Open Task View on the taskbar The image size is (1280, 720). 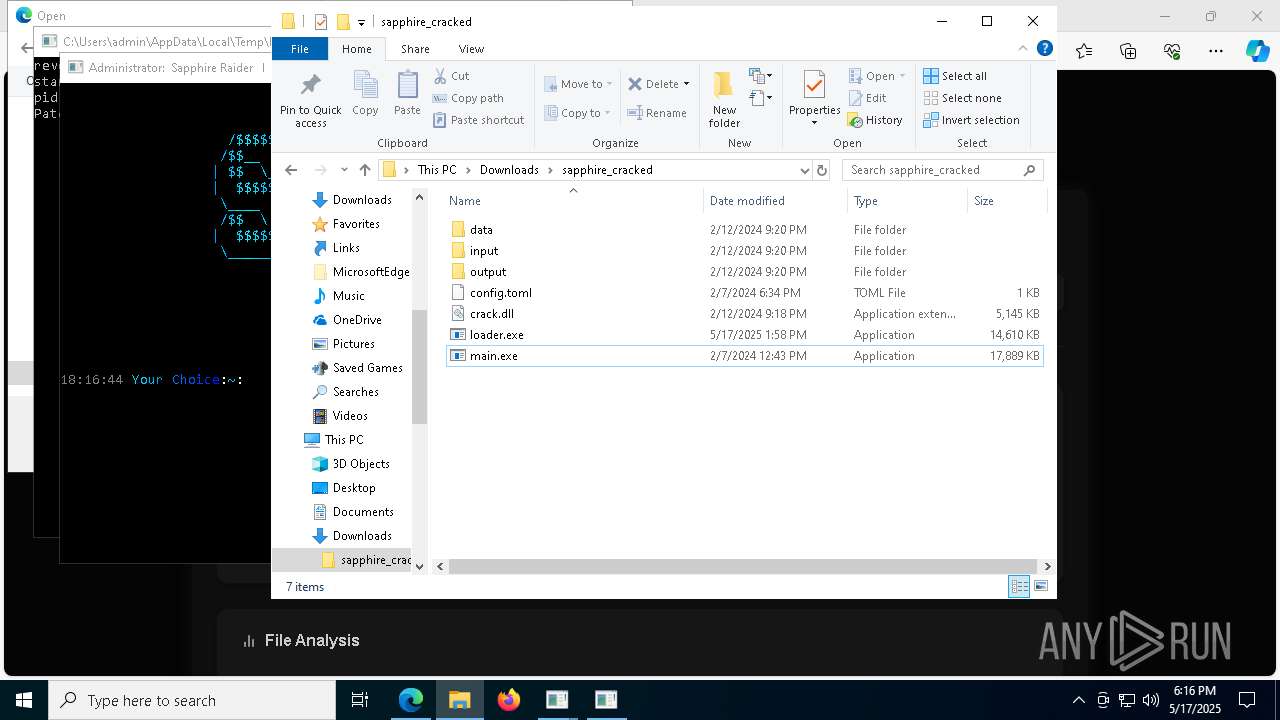(360, 700)
